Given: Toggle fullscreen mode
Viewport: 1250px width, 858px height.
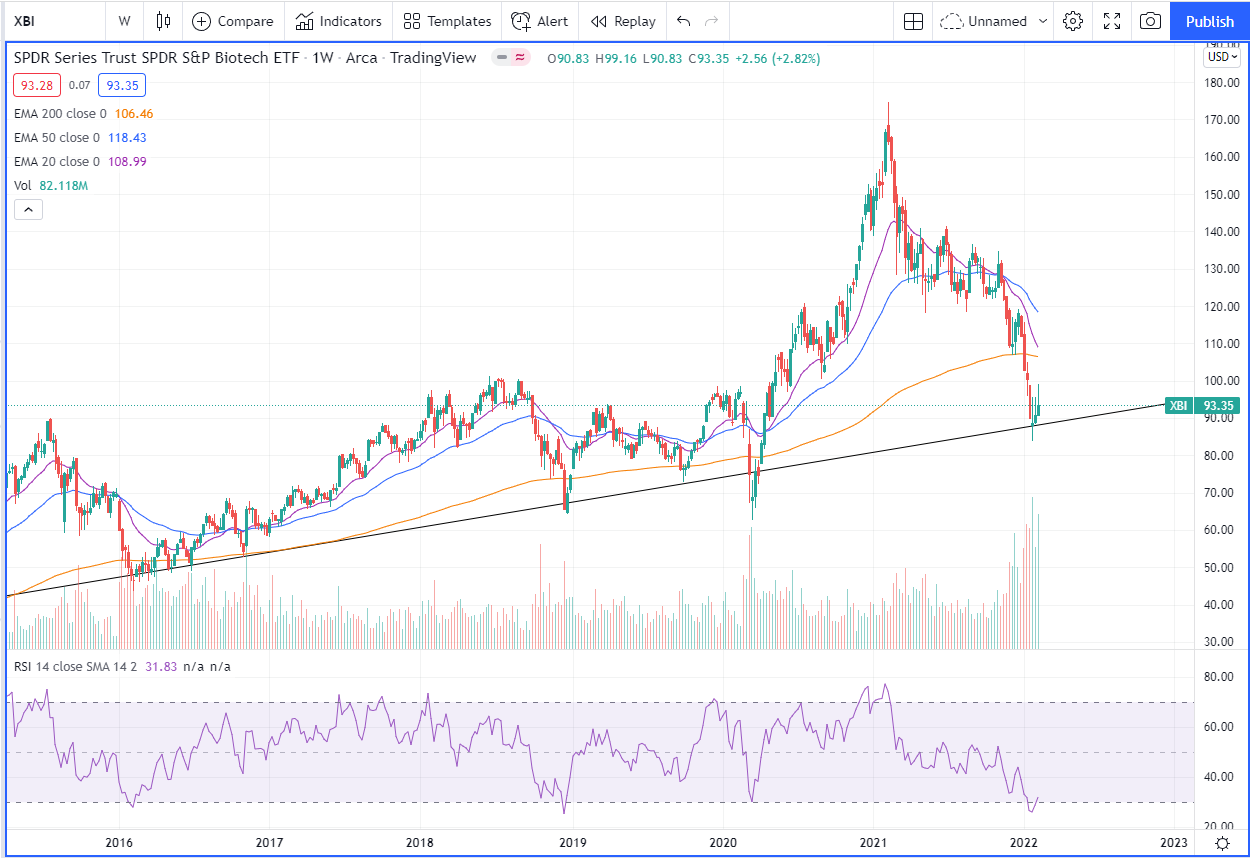Looking at the screenshot, I should tap(1112, 21).
